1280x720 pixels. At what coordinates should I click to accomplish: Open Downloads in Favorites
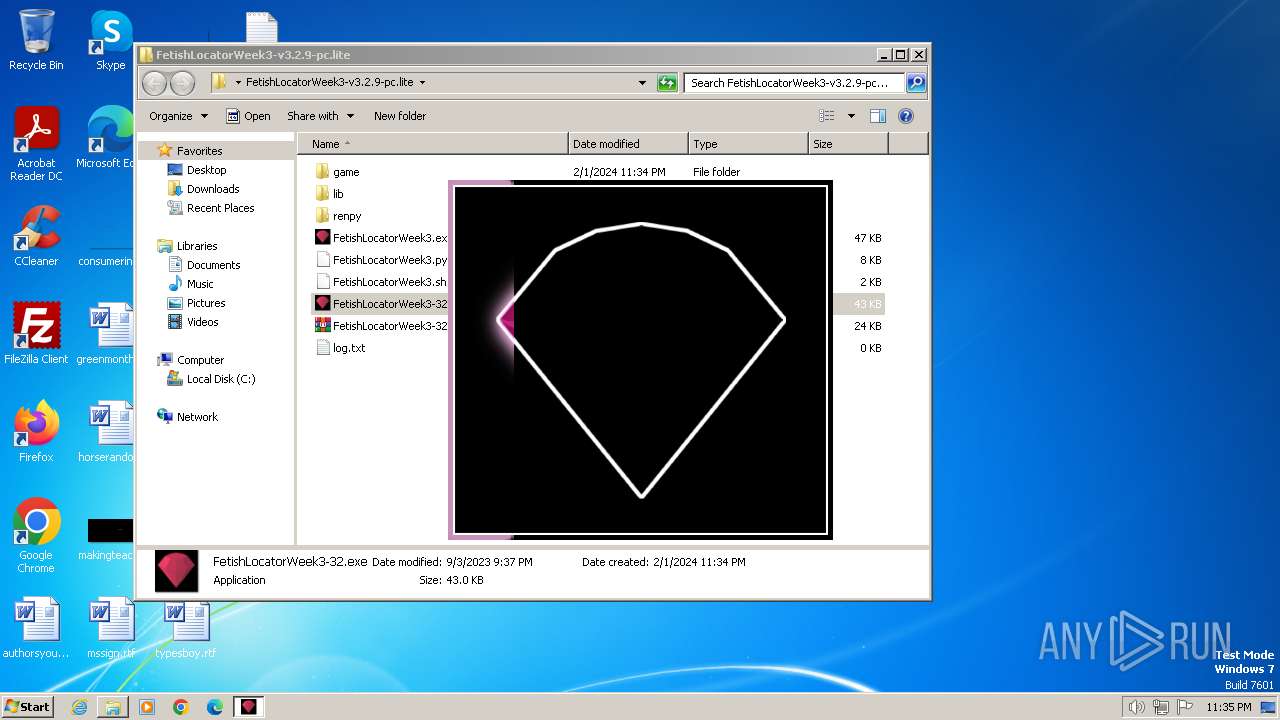pos(213,189)
